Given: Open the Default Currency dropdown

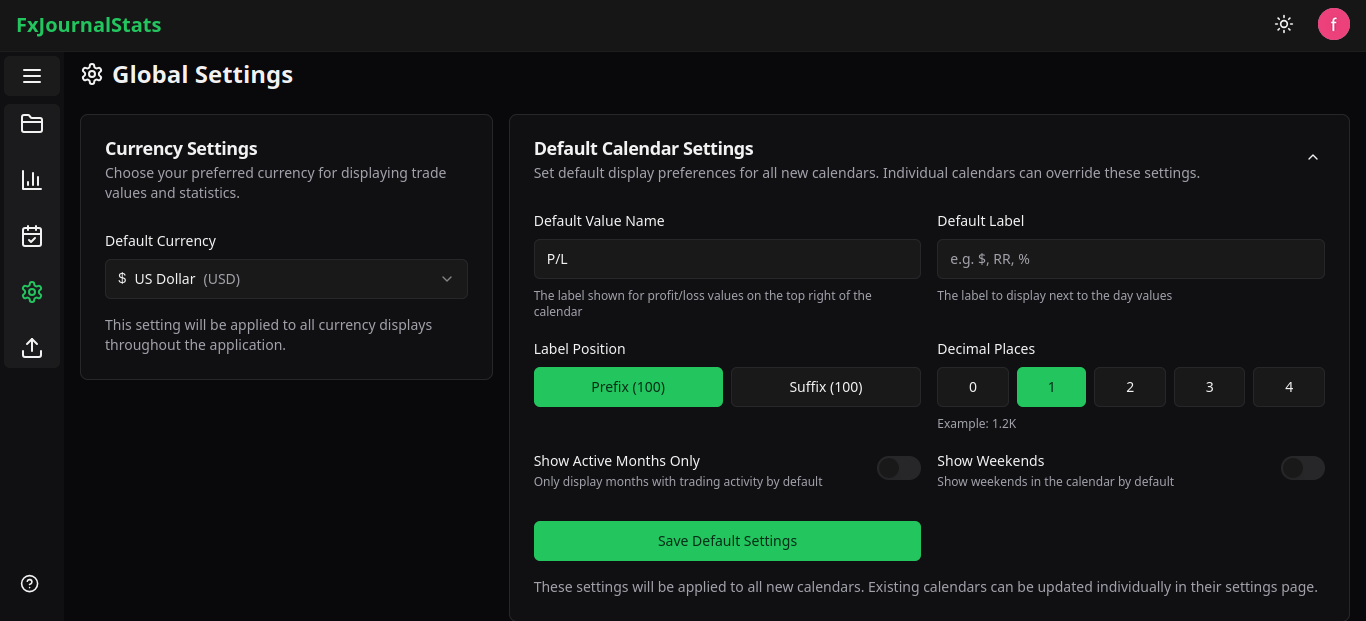Looking at the screenshot, I should pos(286,279).
